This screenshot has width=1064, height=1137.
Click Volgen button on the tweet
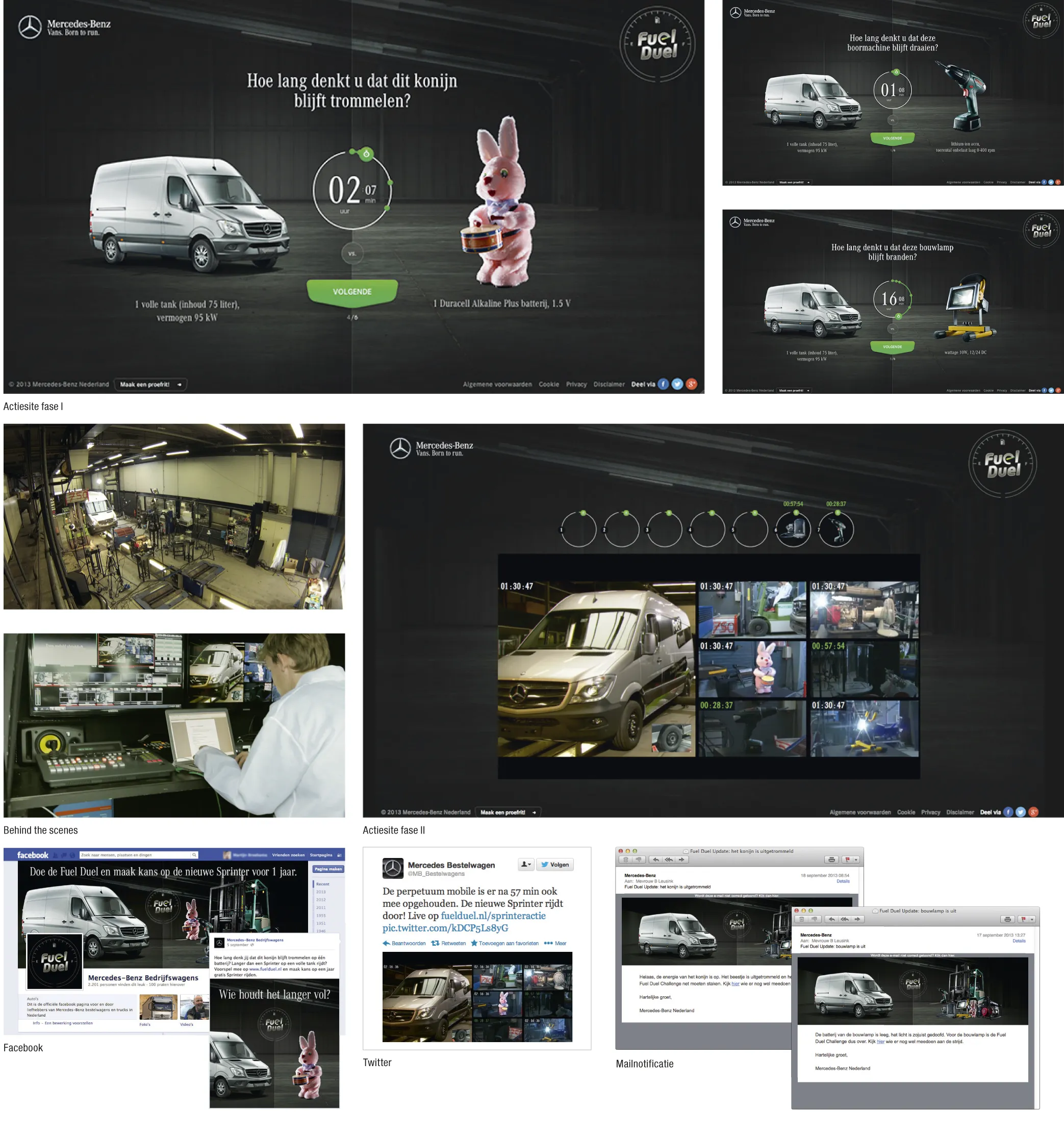pos(555,865)
